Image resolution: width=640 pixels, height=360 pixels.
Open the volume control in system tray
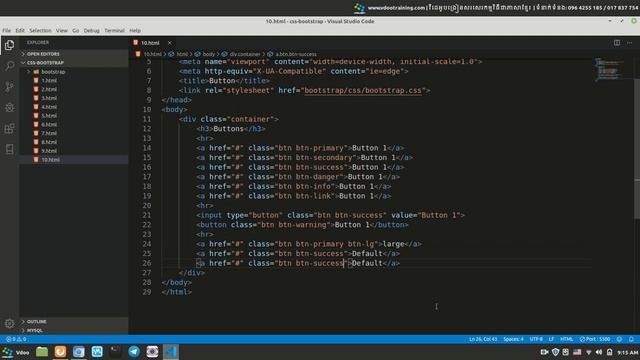[x=599, y=352]
